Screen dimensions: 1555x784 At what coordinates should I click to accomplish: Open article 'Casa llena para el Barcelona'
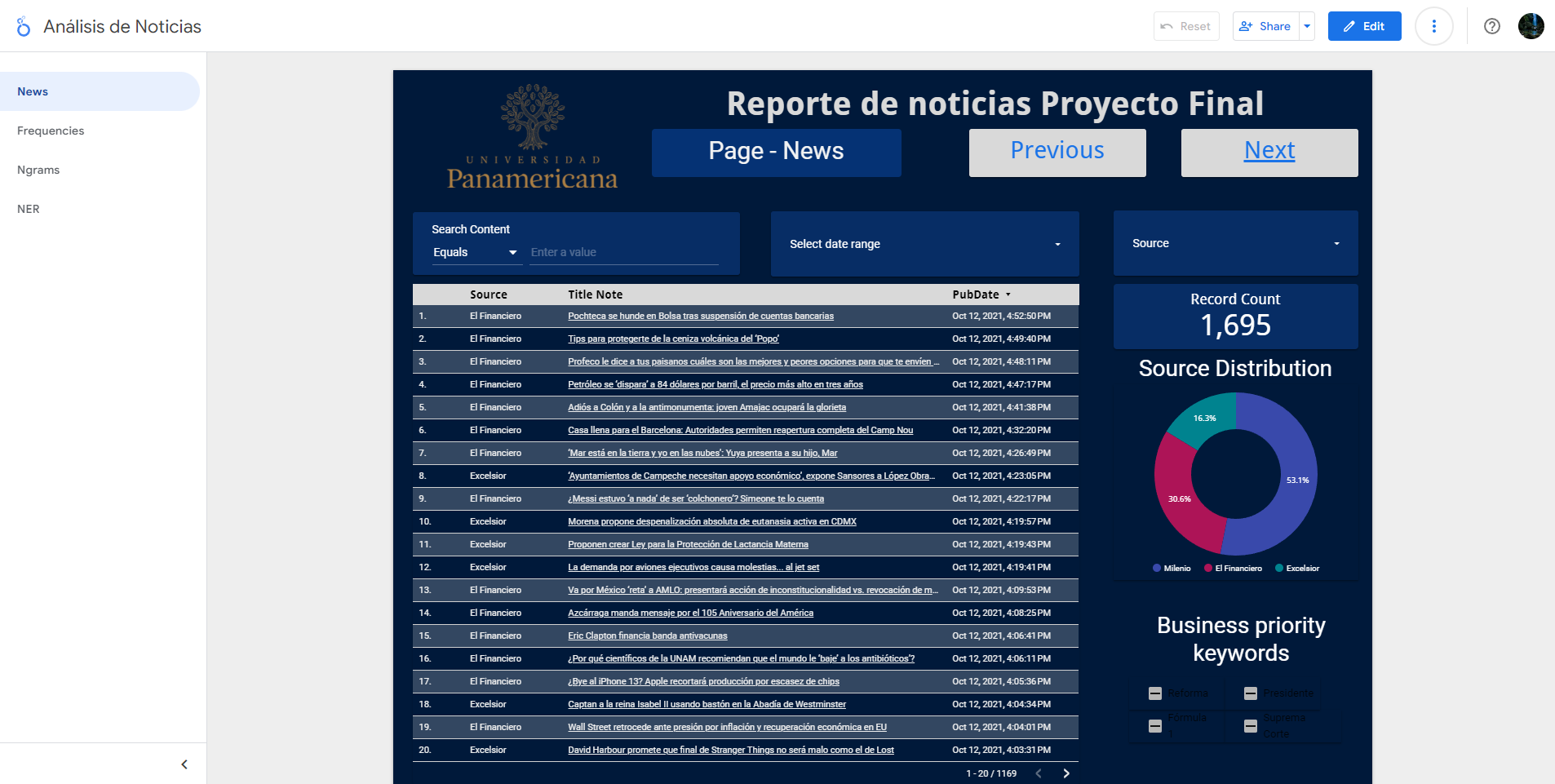tap(740, 430)
